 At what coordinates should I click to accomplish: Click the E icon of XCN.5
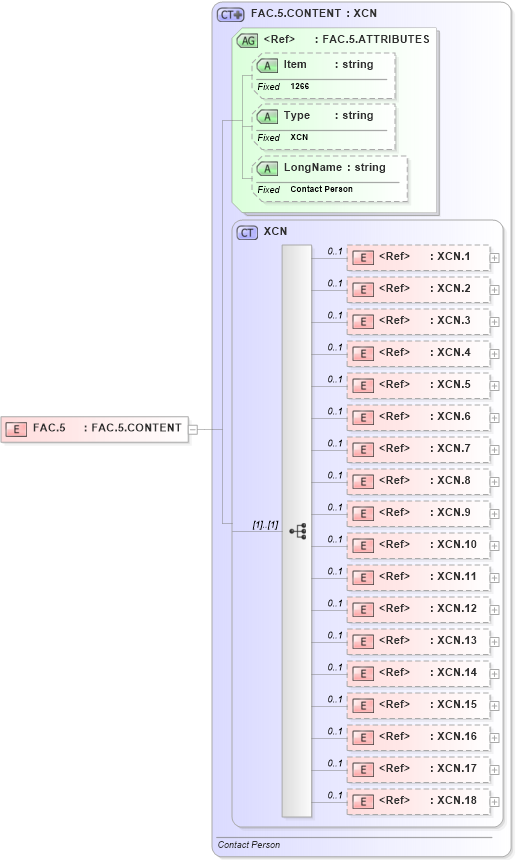point(363,386)
